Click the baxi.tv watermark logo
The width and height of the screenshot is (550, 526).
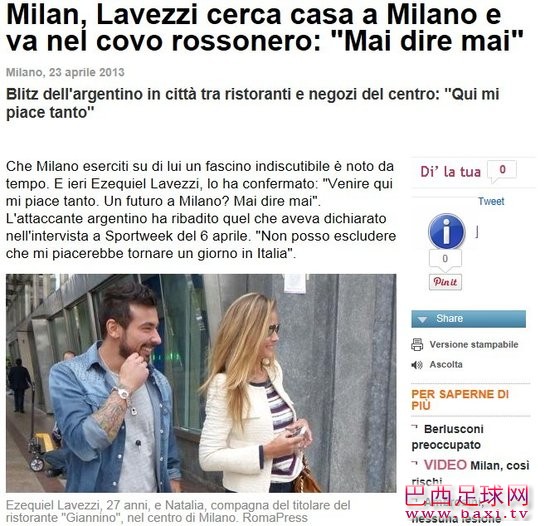[467, 503]
